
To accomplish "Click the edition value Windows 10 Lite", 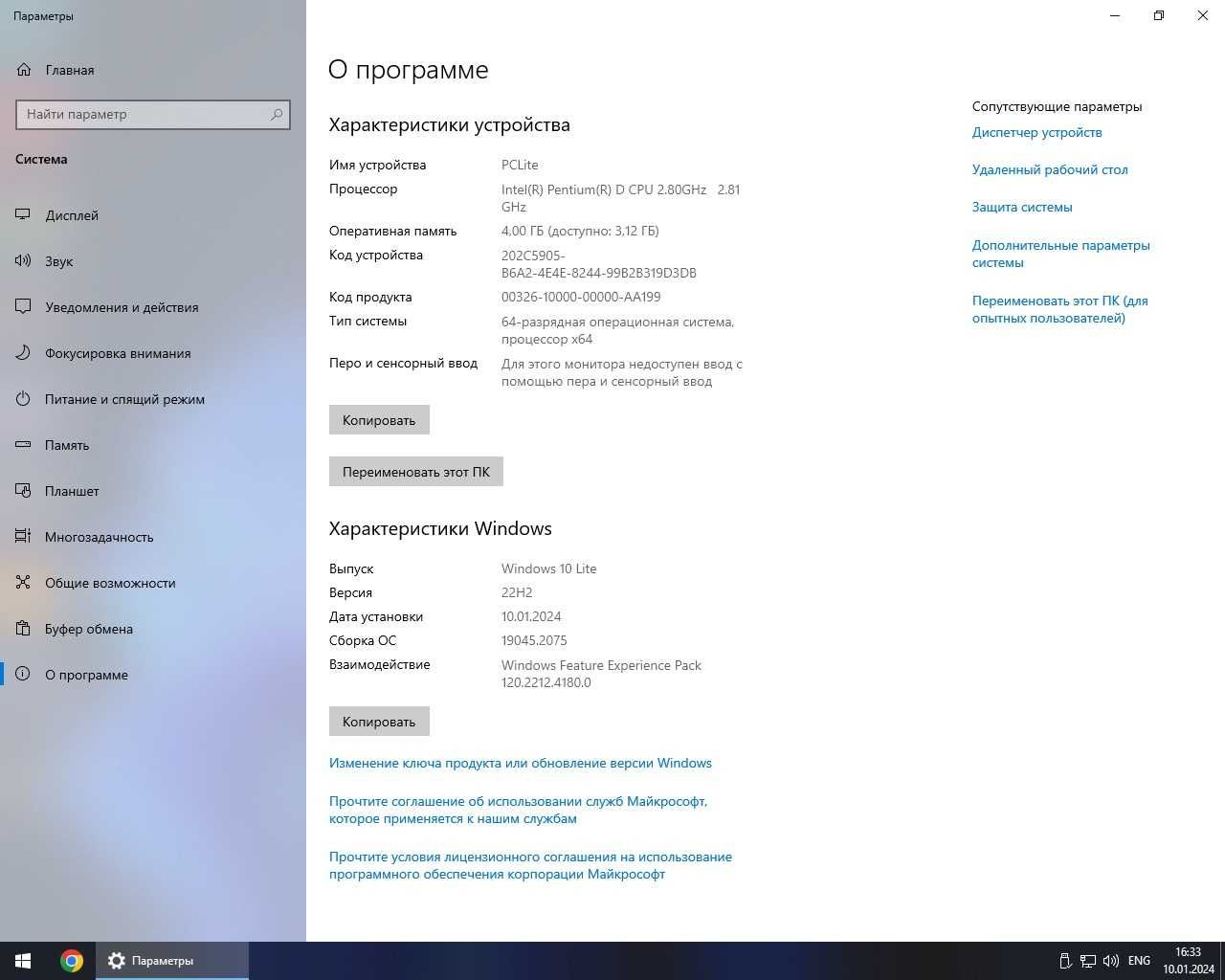I will pyautogui.click(x=549, y=568).
